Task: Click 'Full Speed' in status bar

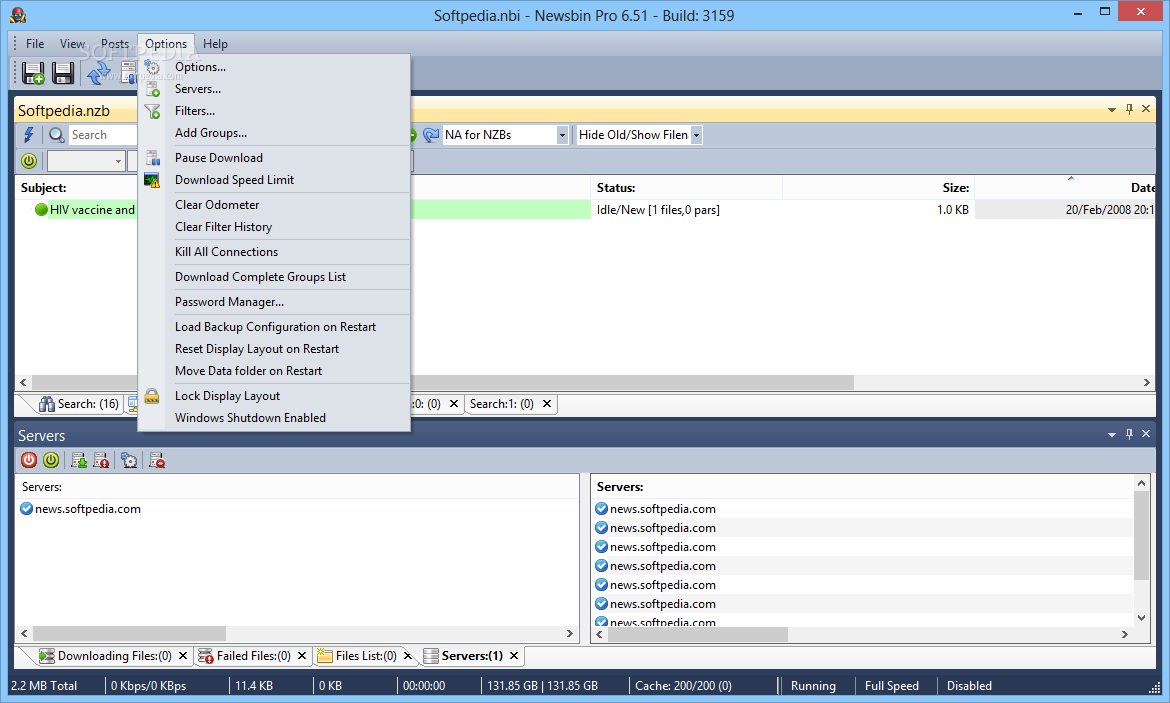Action: click(x=892, y=686)
